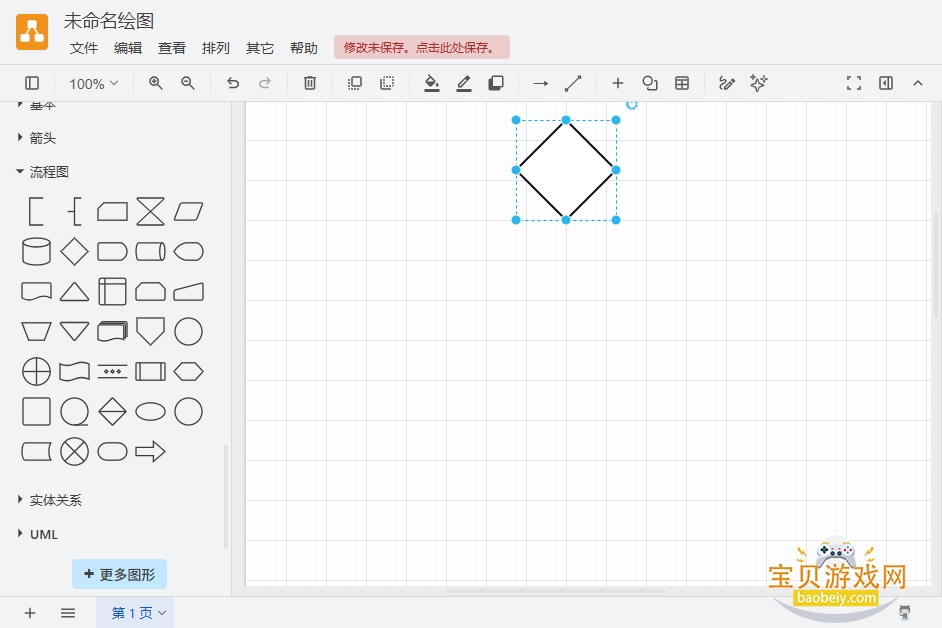Select the predefined process shape
Image resolution: width=942 pixels, height=628 pixels.
pyautogui.click(x=150, y=371)
